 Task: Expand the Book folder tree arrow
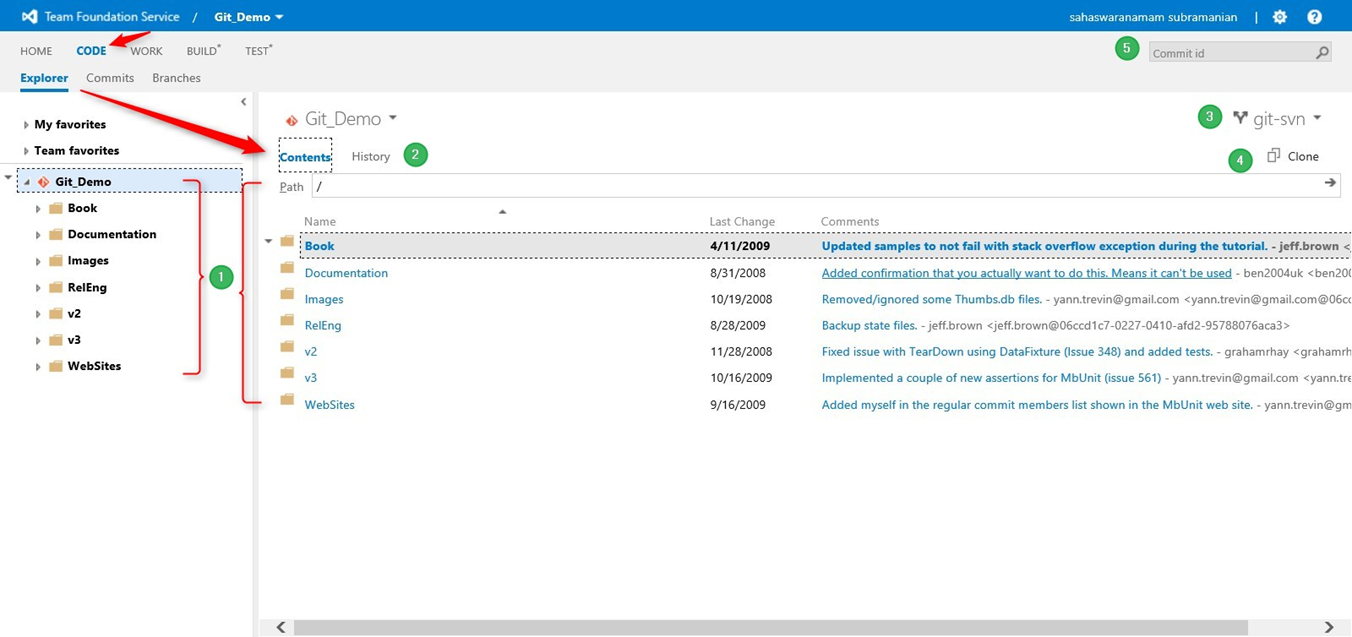pos(38,209)
